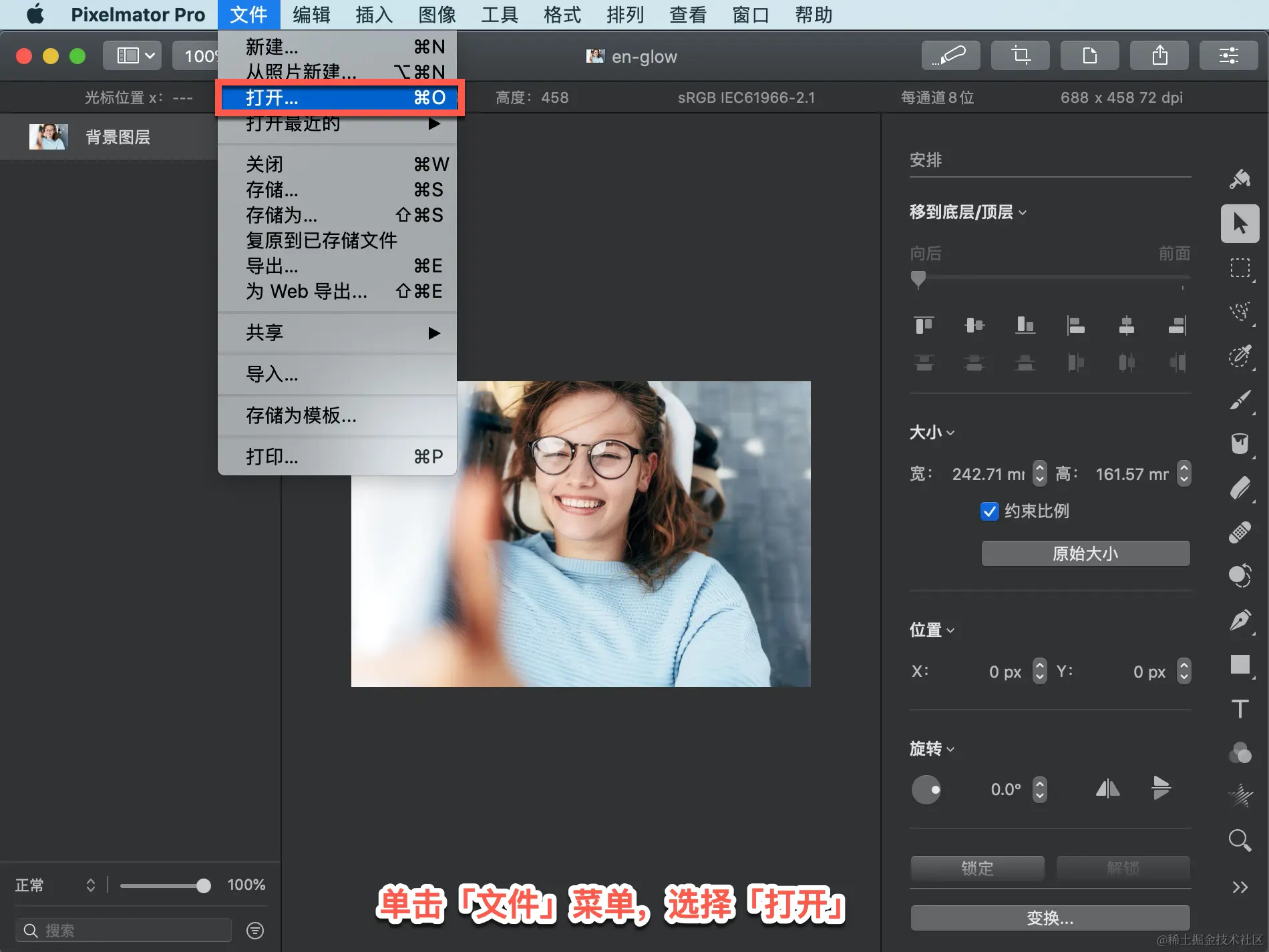Click the rotation angle dial
Image resolution: width=1269 pixels, height=952 pixels.
[x=926, y=790]
